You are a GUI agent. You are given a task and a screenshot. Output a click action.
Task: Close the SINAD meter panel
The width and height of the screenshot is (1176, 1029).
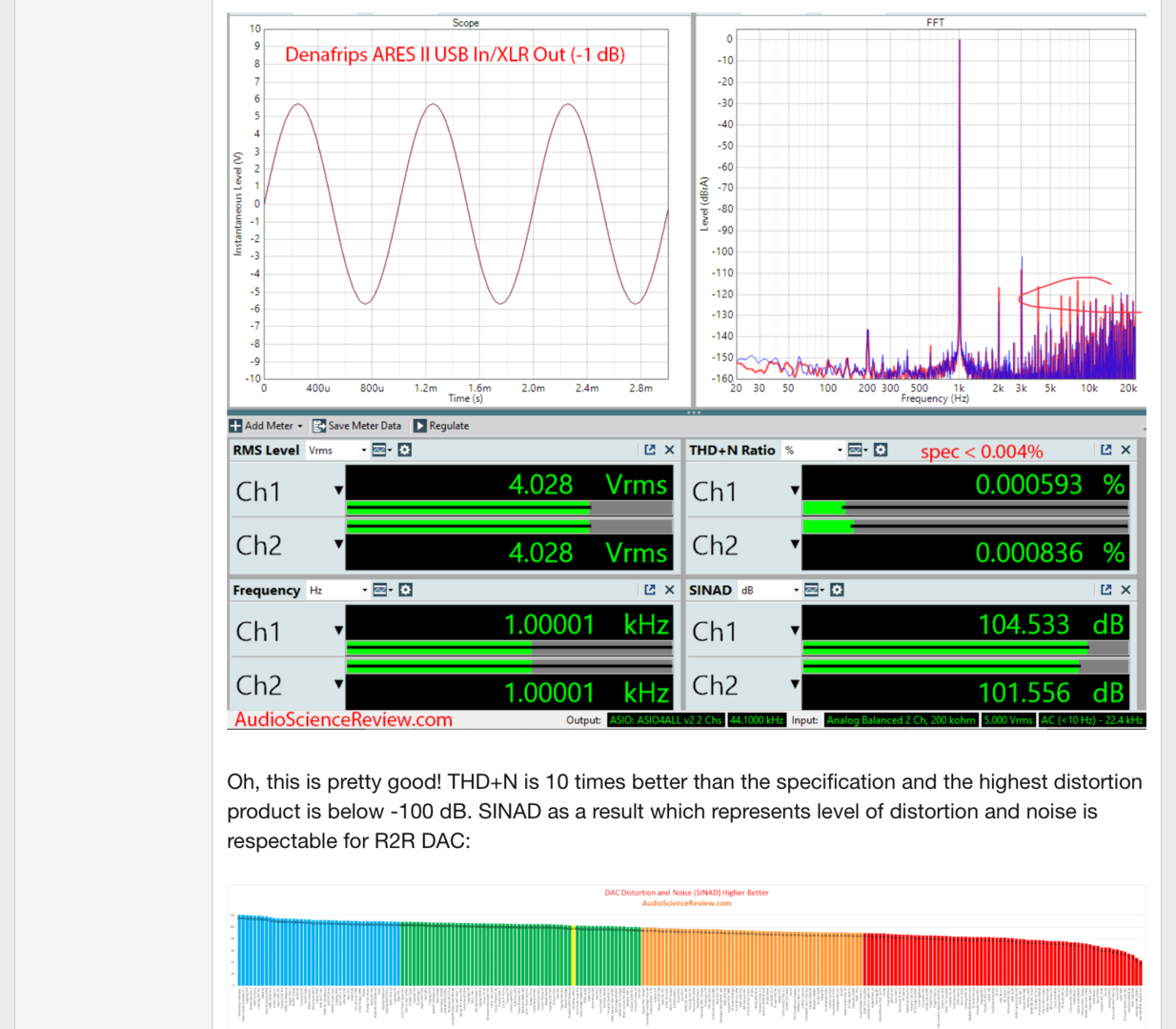tap(1125, 590)
